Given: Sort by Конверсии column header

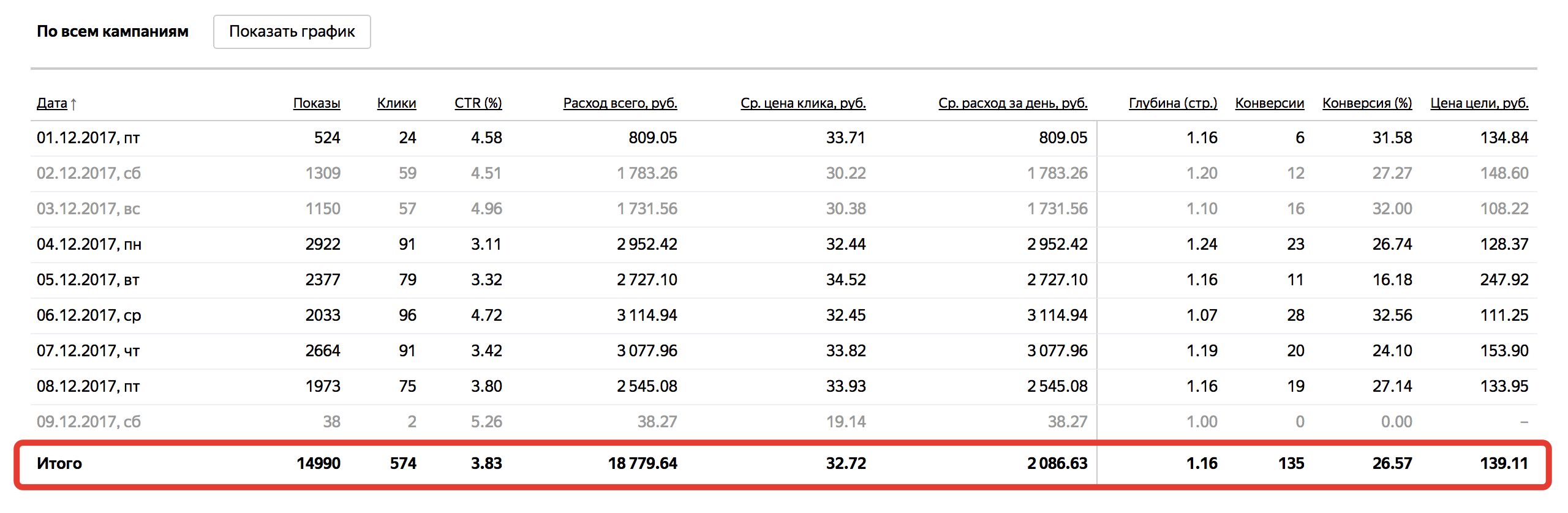Looking at the screenshot, I should [1270, 103].
